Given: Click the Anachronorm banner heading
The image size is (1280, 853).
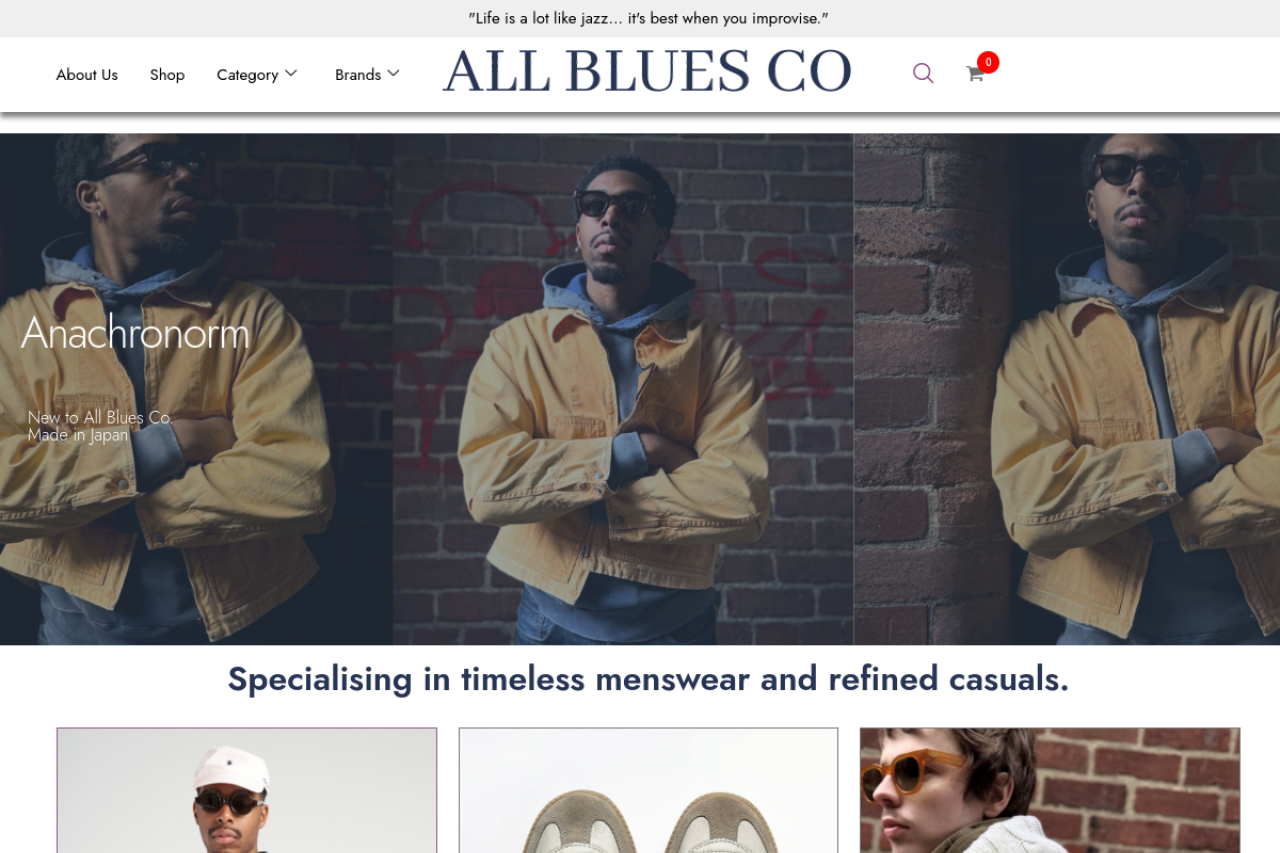Looking at the screenshot, I should coord(135,332).
